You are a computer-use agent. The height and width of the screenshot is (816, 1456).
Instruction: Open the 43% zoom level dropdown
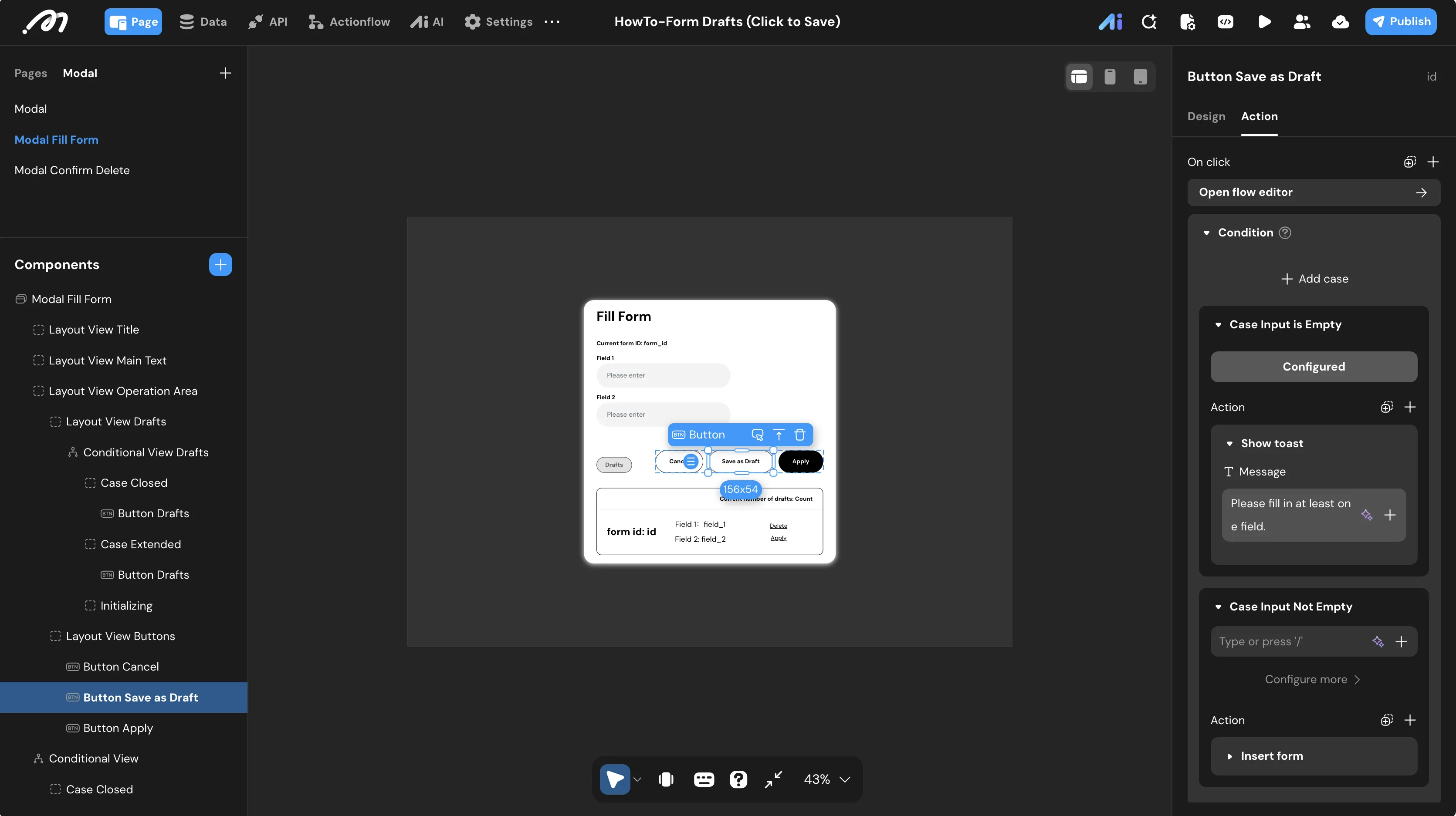click(827, 779)
